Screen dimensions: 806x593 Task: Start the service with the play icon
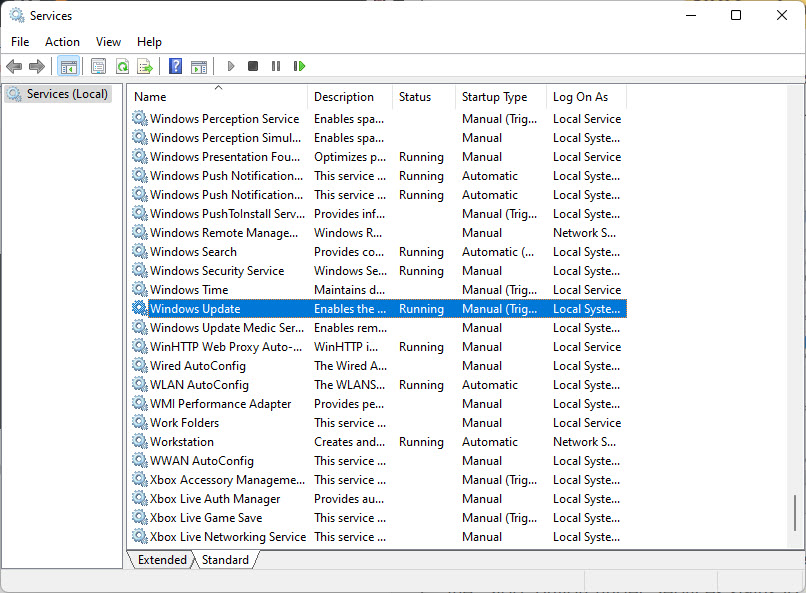click(x=231, y=66)
